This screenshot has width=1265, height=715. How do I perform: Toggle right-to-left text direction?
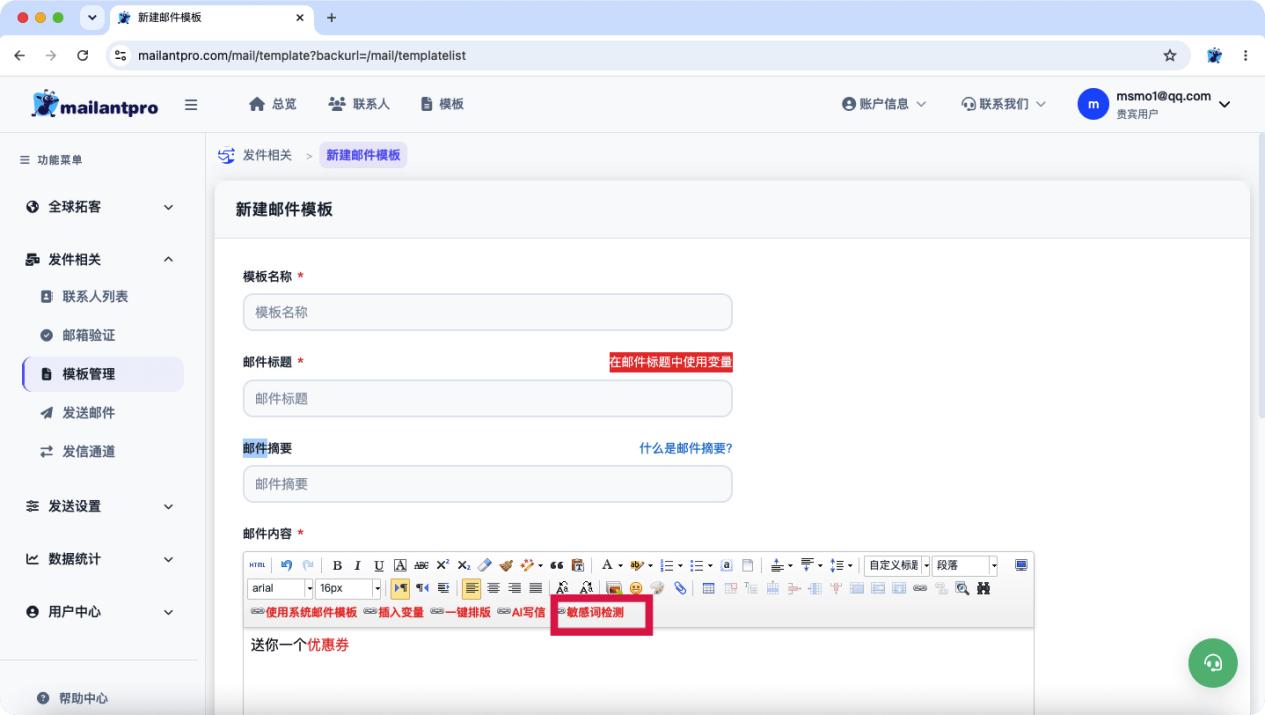tap(422, 588)
